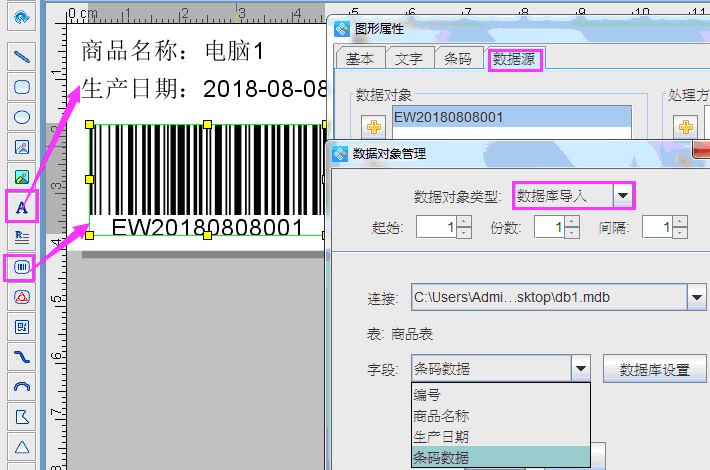Select the rounded rectangle tool
Screen dimensions: 710x470
pyautogui.click(x=21, y=86)
